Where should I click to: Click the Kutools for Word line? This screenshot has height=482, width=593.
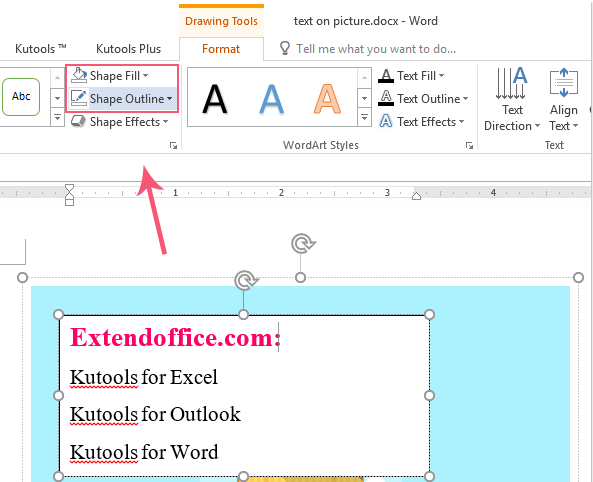(x=144, y=452)
